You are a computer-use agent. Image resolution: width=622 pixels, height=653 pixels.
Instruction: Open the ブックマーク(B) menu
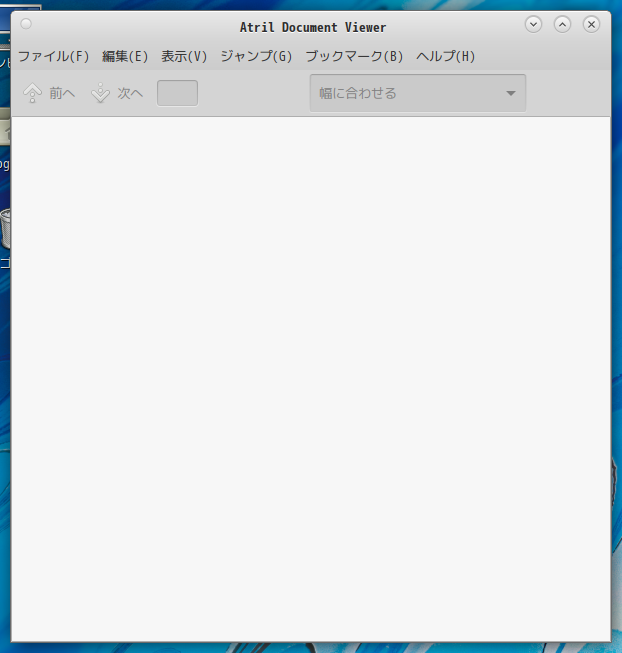tap(354, 56)
